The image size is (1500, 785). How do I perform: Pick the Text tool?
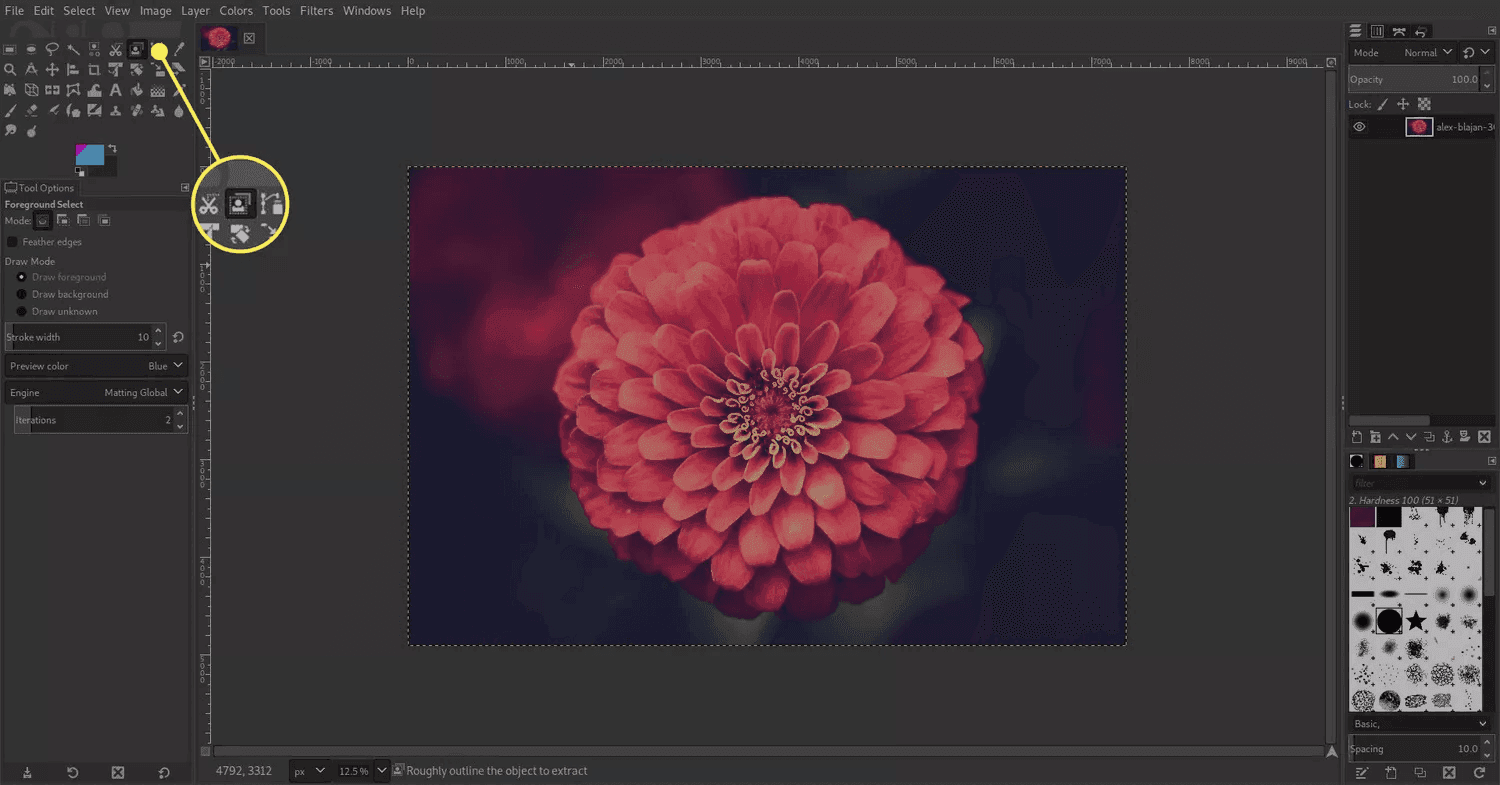tap(115, 91)
